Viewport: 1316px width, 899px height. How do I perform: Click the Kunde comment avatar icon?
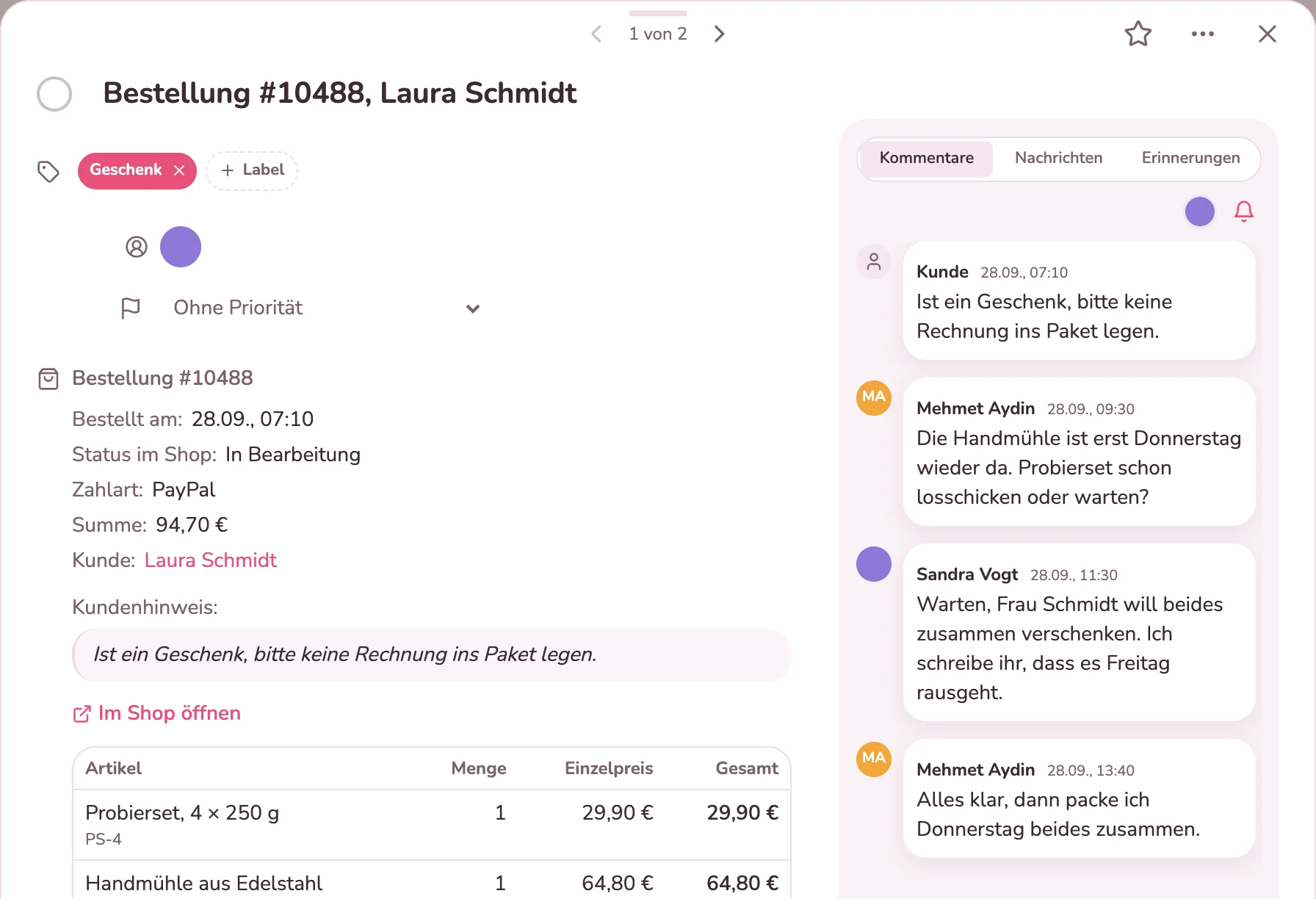pyautogui.click(x=874, y=261)
